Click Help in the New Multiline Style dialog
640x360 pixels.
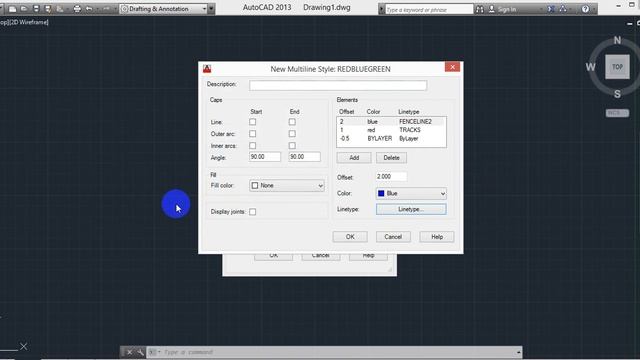point(437,237)
